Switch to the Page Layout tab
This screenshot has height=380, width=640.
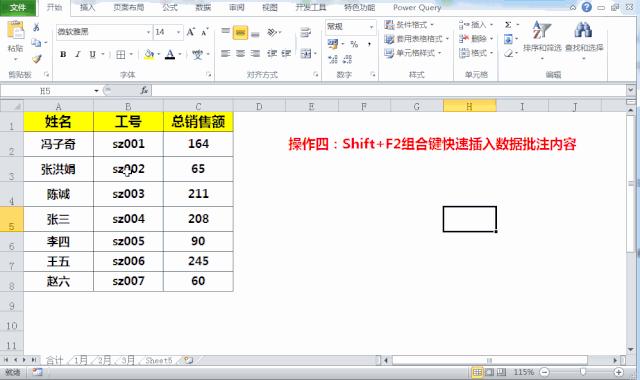coord(129,7)
